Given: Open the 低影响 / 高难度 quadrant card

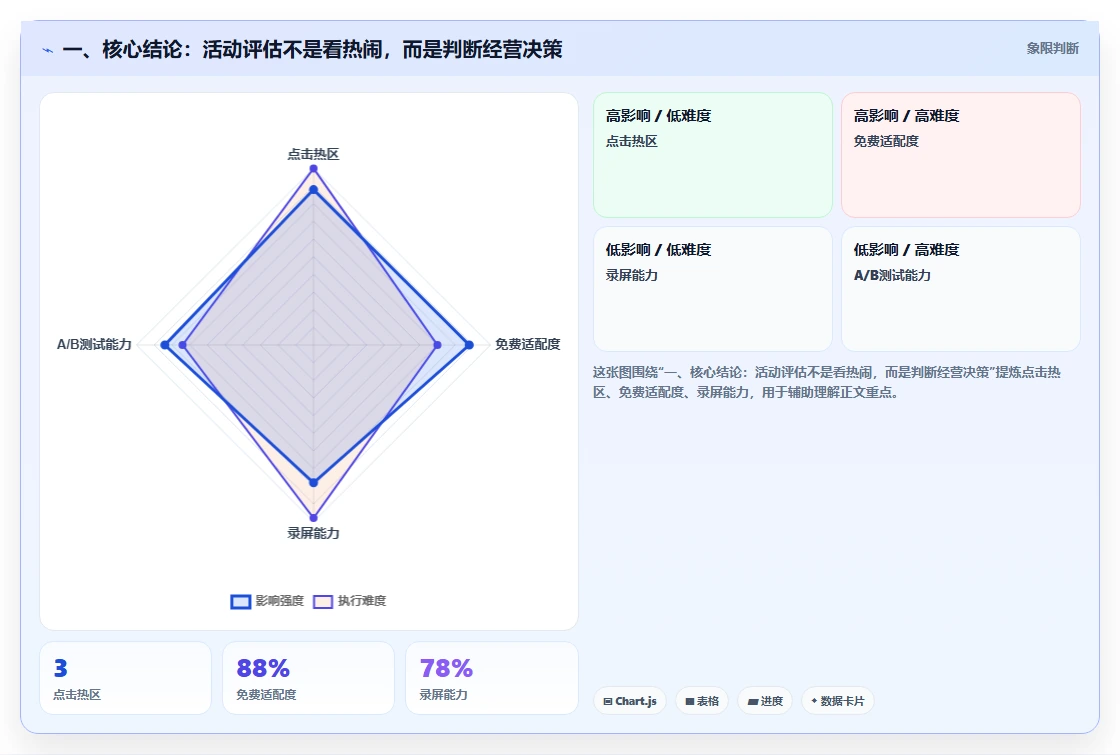Looking at the screenshot, I should tap(961, 289).
